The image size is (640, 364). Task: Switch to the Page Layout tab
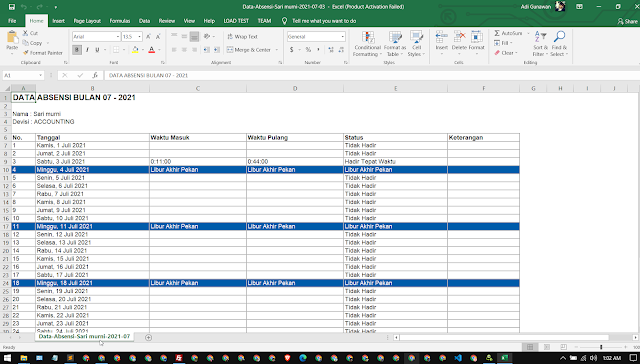coord(87,21)
